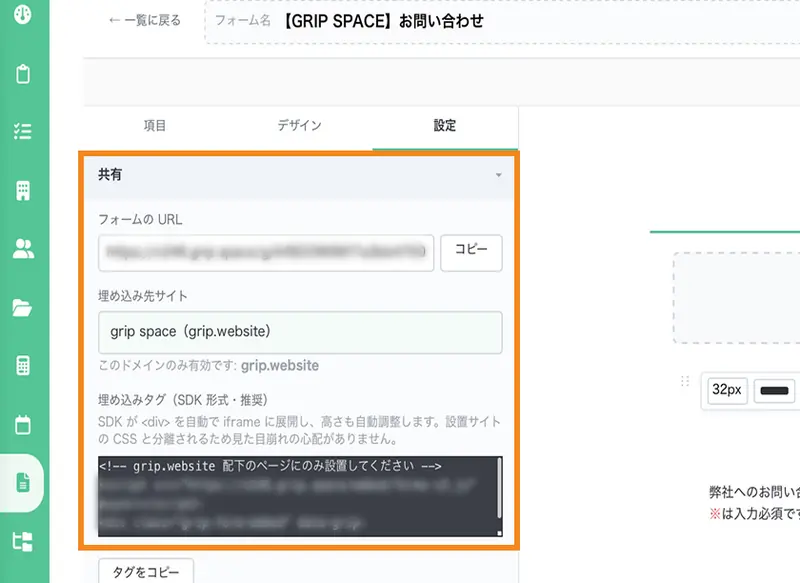Viewport: 800px width, 583px height.
Task: Select the document forms icon in sidebar
Action: click(23, 483)
